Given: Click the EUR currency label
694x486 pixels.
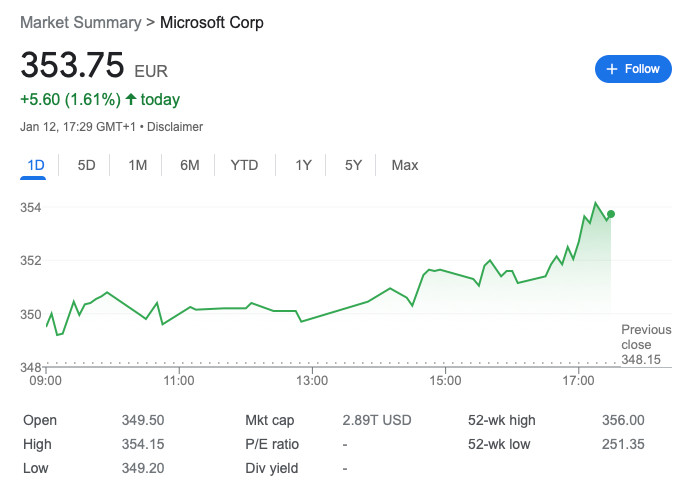Looking at the screenshot, I should click(151, 71).
